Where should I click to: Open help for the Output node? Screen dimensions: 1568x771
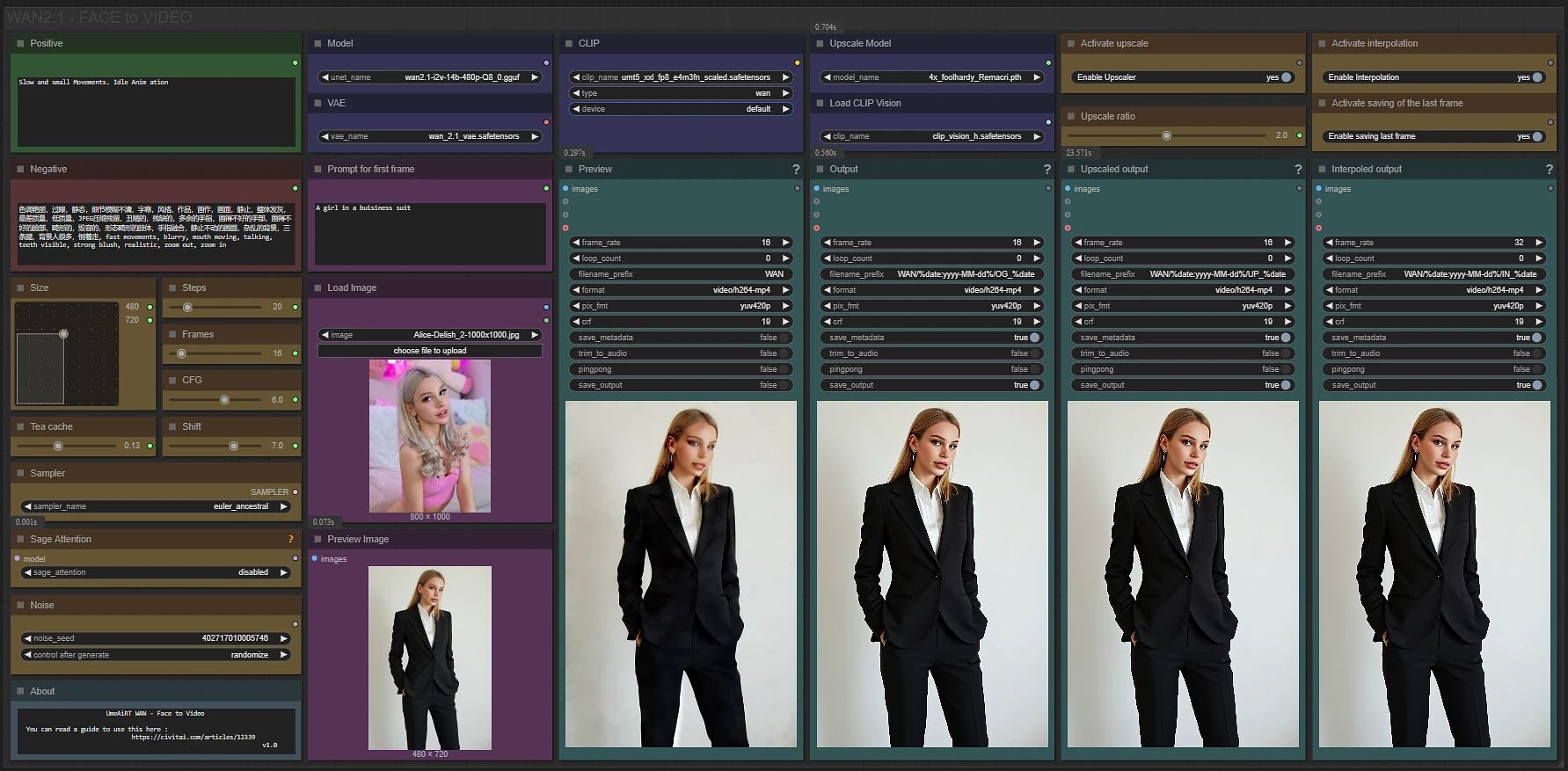[1047, 169]
